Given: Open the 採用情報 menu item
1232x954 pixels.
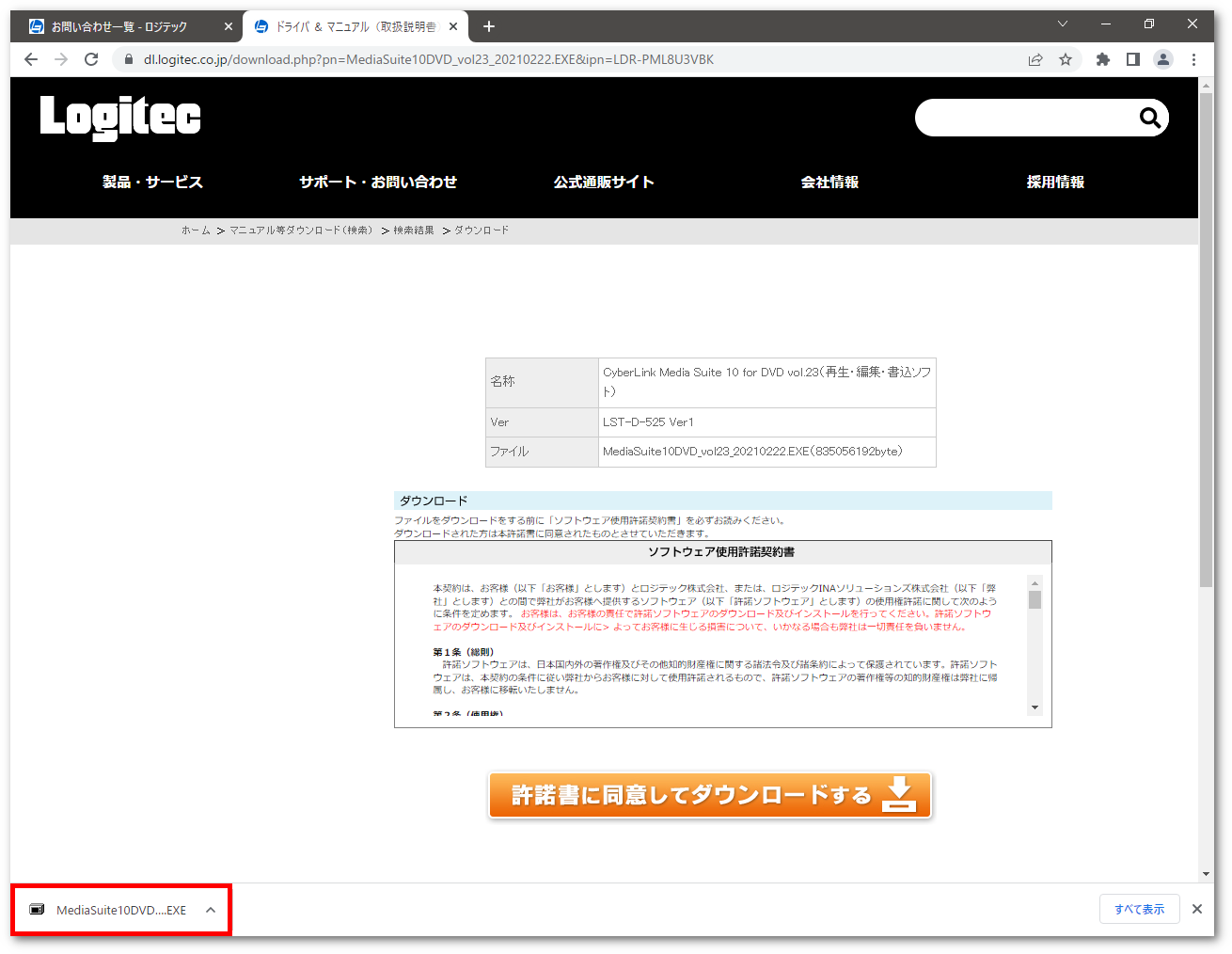Looking at the screenshot, I should click(1055, 182).
